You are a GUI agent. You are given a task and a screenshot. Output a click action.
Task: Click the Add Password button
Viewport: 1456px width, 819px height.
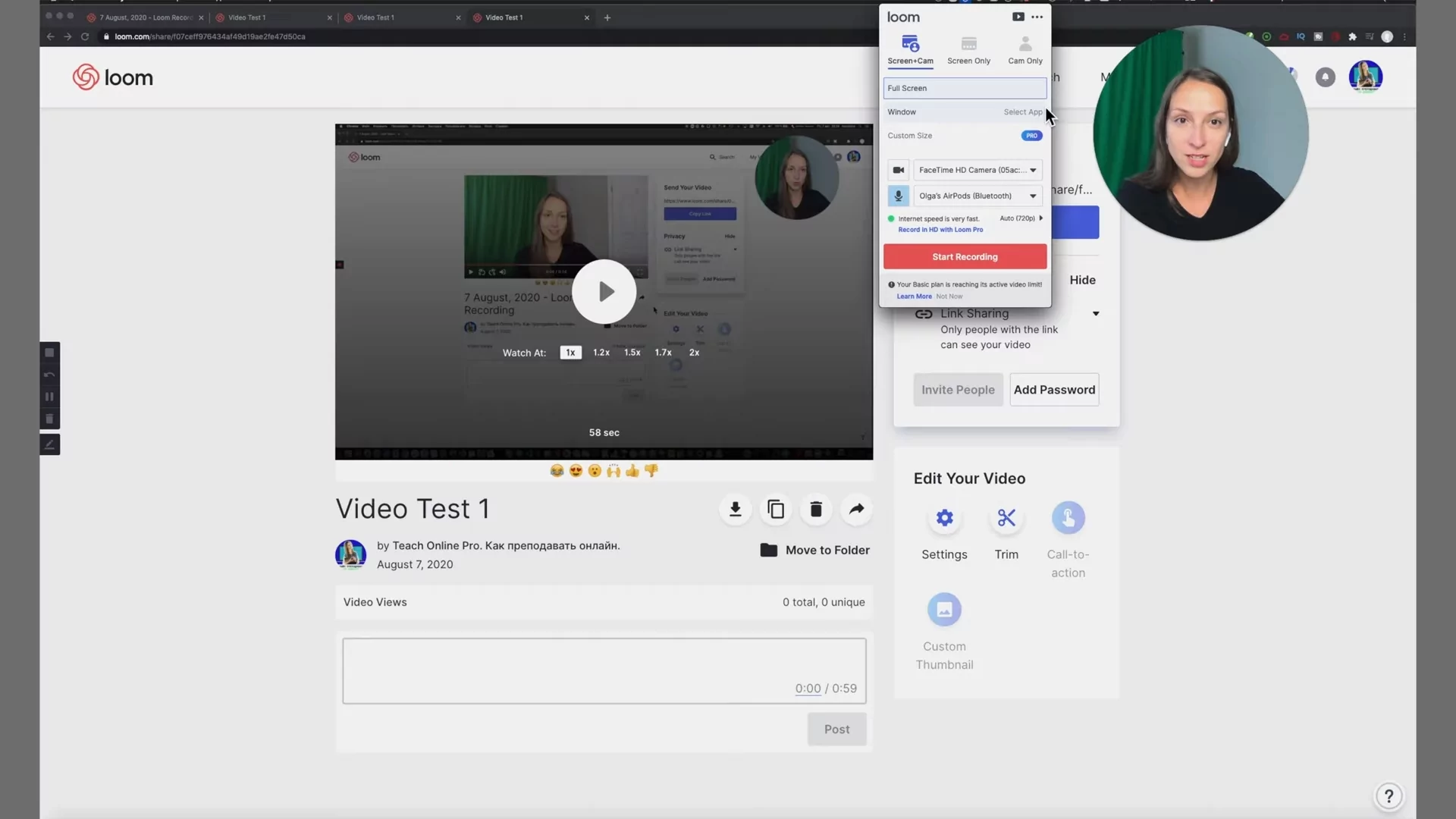coord(1054,390)
